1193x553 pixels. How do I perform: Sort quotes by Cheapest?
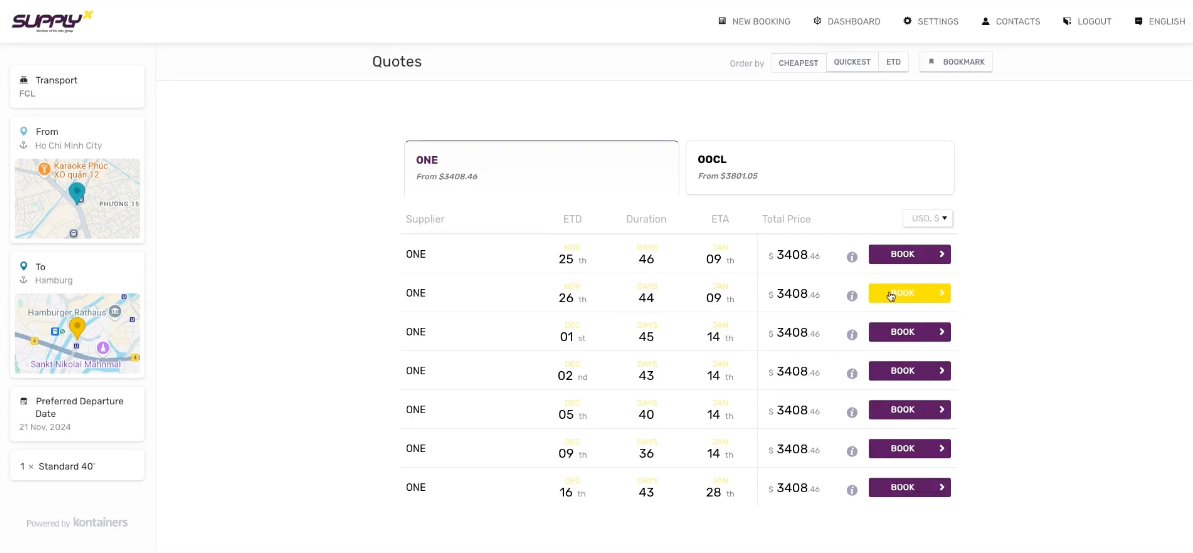tap(799, 63)
